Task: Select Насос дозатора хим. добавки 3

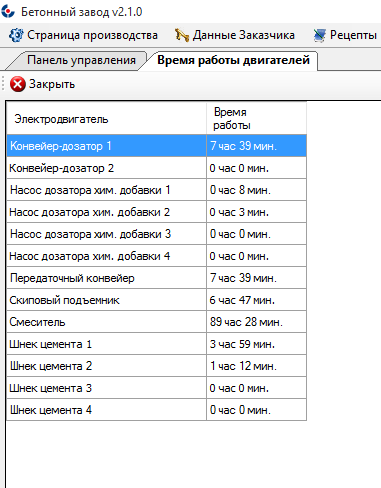Action: [x=156, y=234]
